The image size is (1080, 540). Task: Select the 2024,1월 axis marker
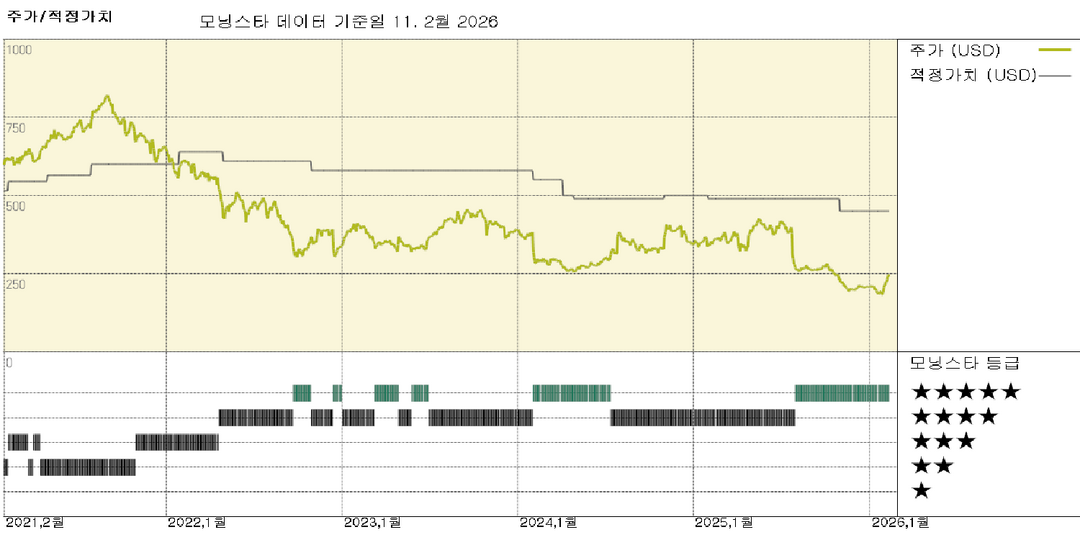[x=547, y=522]
